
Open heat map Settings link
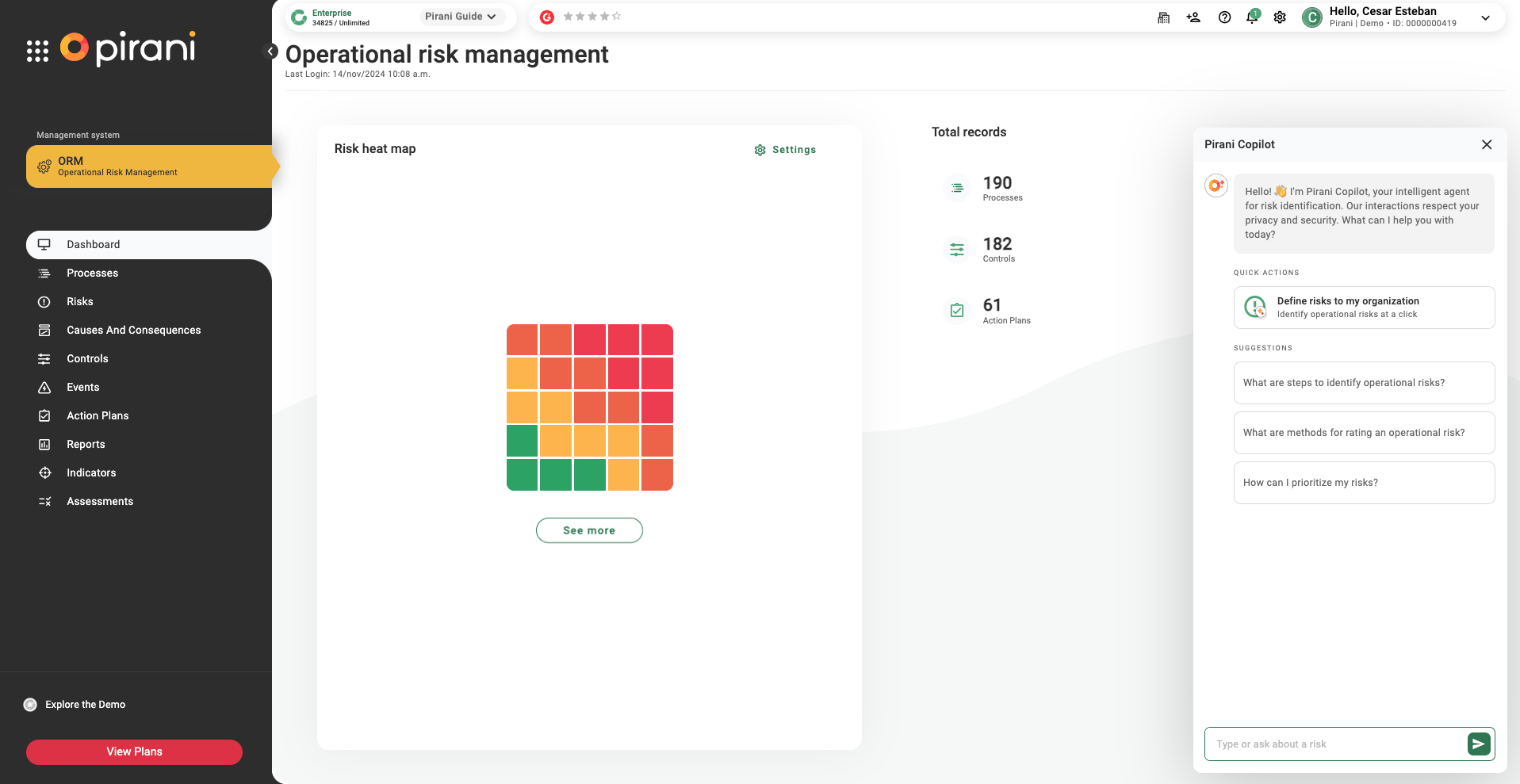pyautogui.click(x=785, y=150)
